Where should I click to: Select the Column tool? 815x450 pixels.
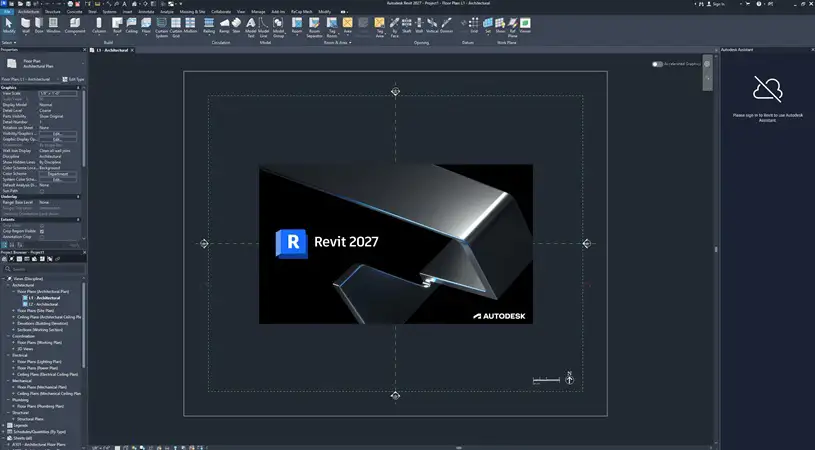pos(99,25)
